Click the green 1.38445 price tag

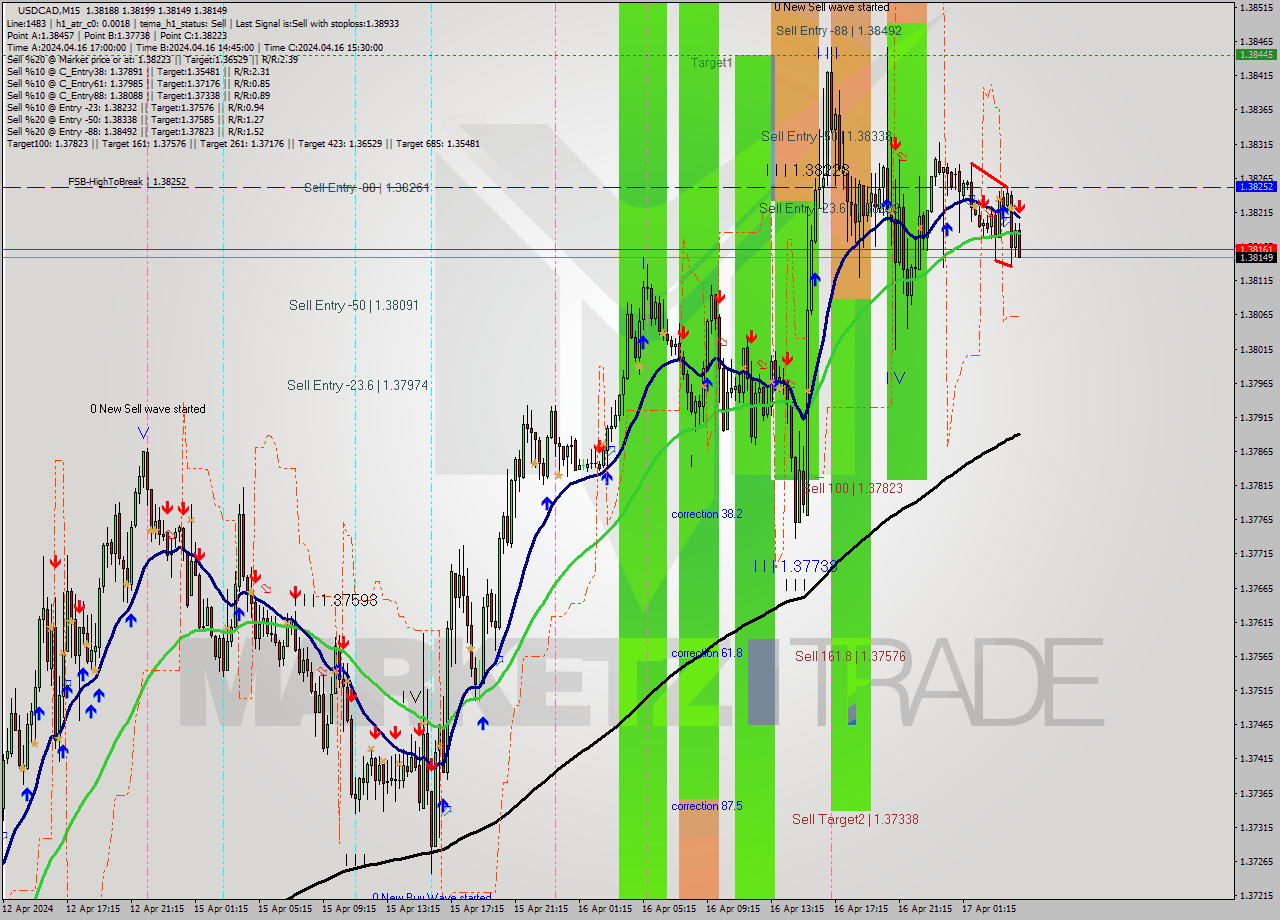tap(1256, 54)
